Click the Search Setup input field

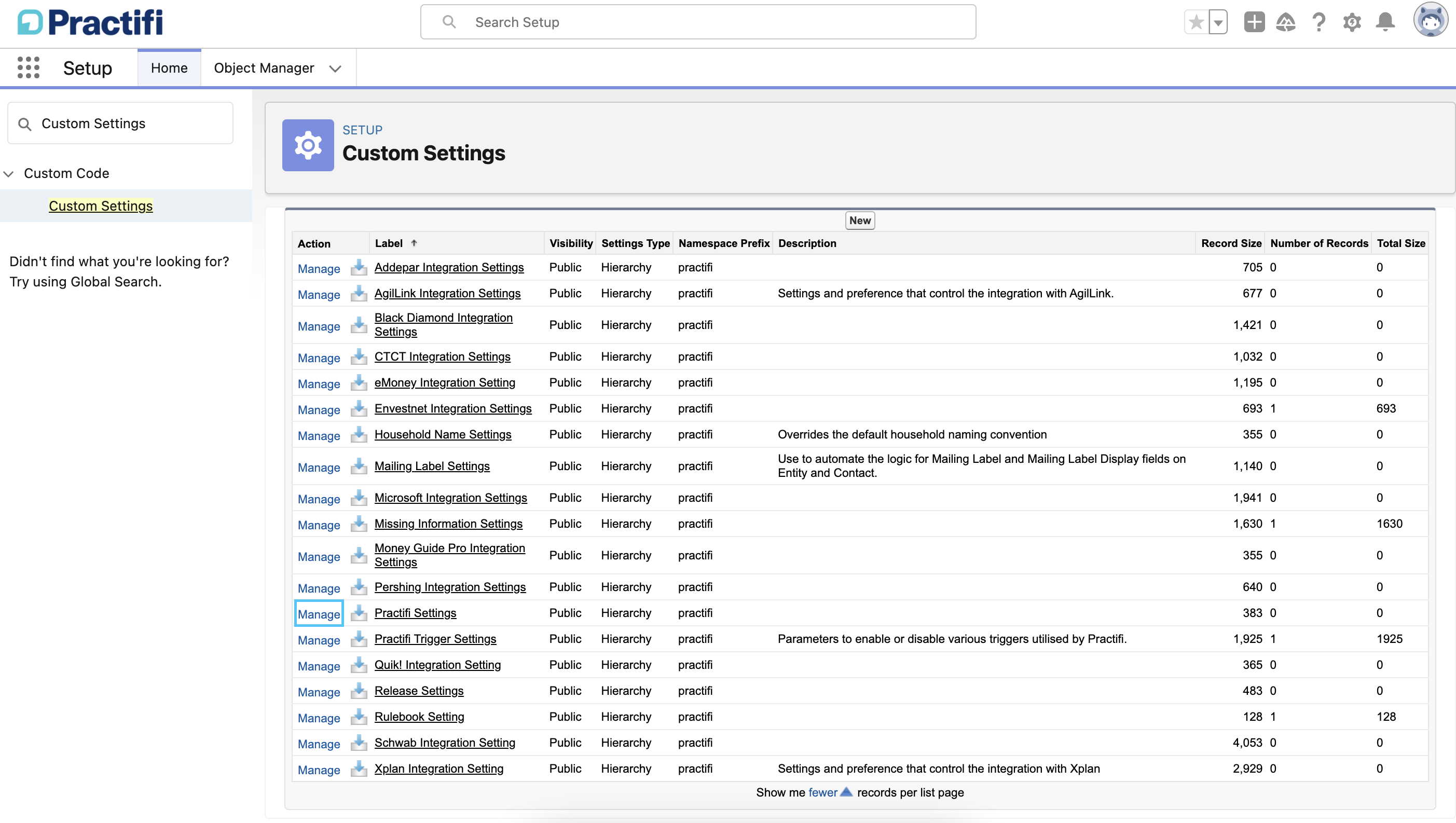pyautogui.click(x=698, y=22)
